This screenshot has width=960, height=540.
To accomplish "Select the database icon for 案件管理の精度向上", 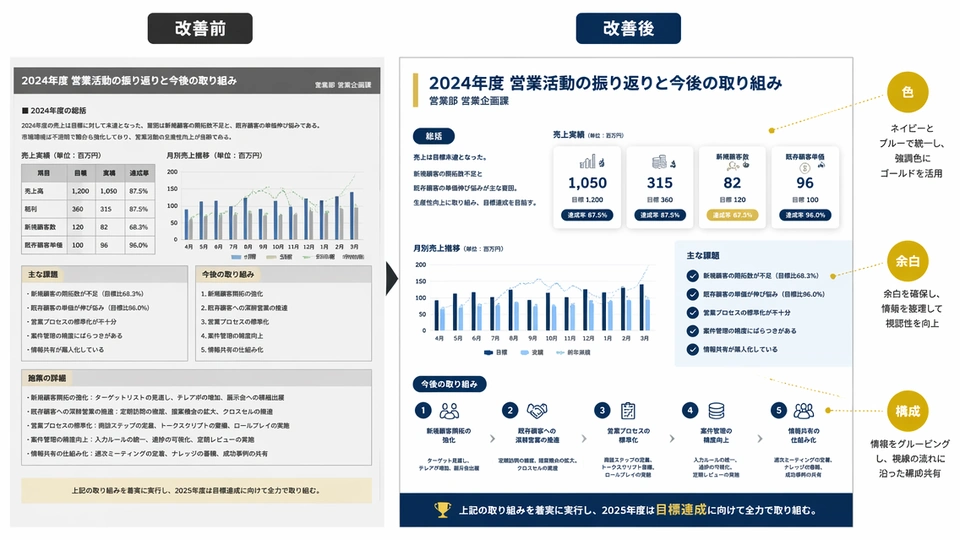I will (716, 410).
